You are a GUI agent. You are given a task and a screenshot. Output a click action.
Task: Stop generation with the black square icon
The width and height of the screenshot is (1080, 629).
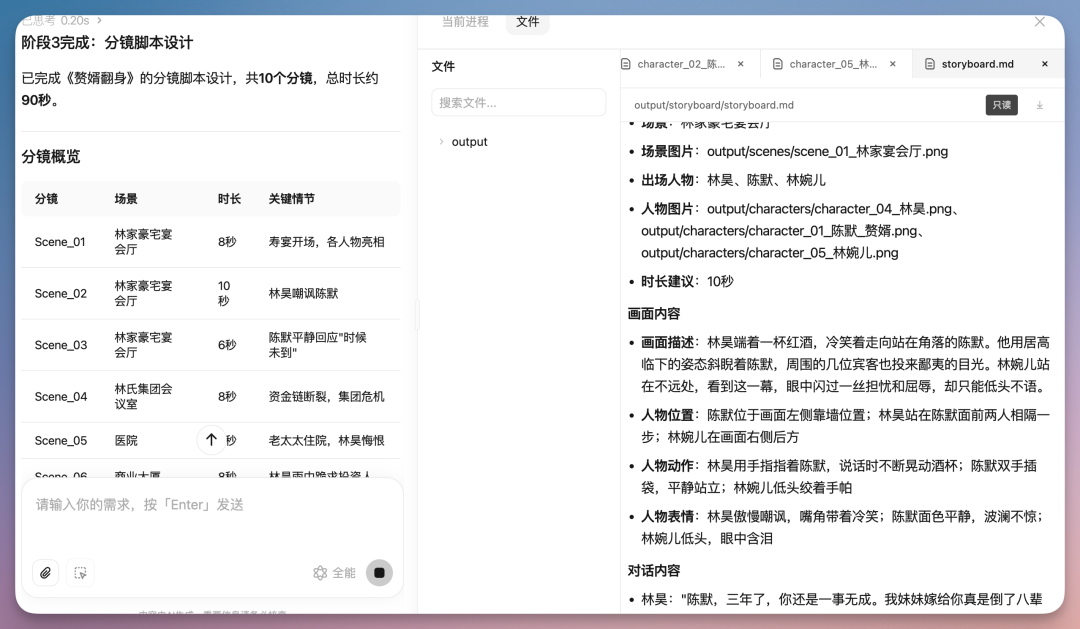(379, 572)
